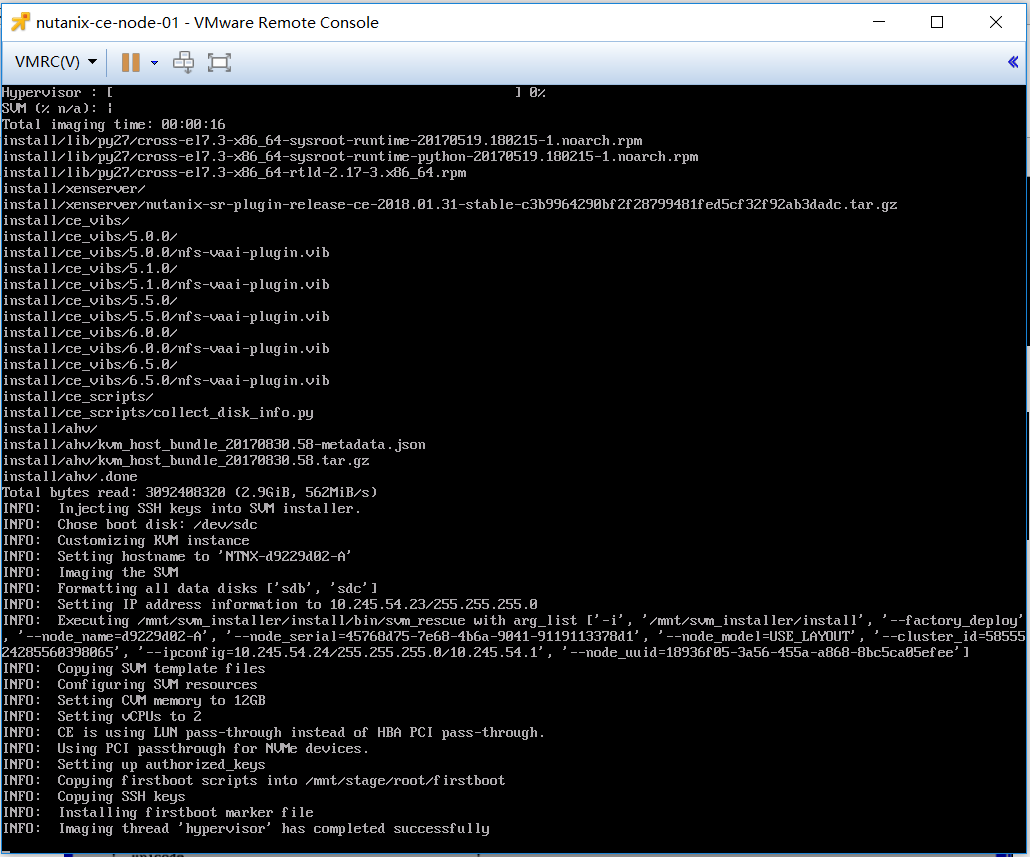Viewport: 1030px width, 857px height.
Task: Click 'Installing firstboot marker file' line
Action: coord(158,812)
